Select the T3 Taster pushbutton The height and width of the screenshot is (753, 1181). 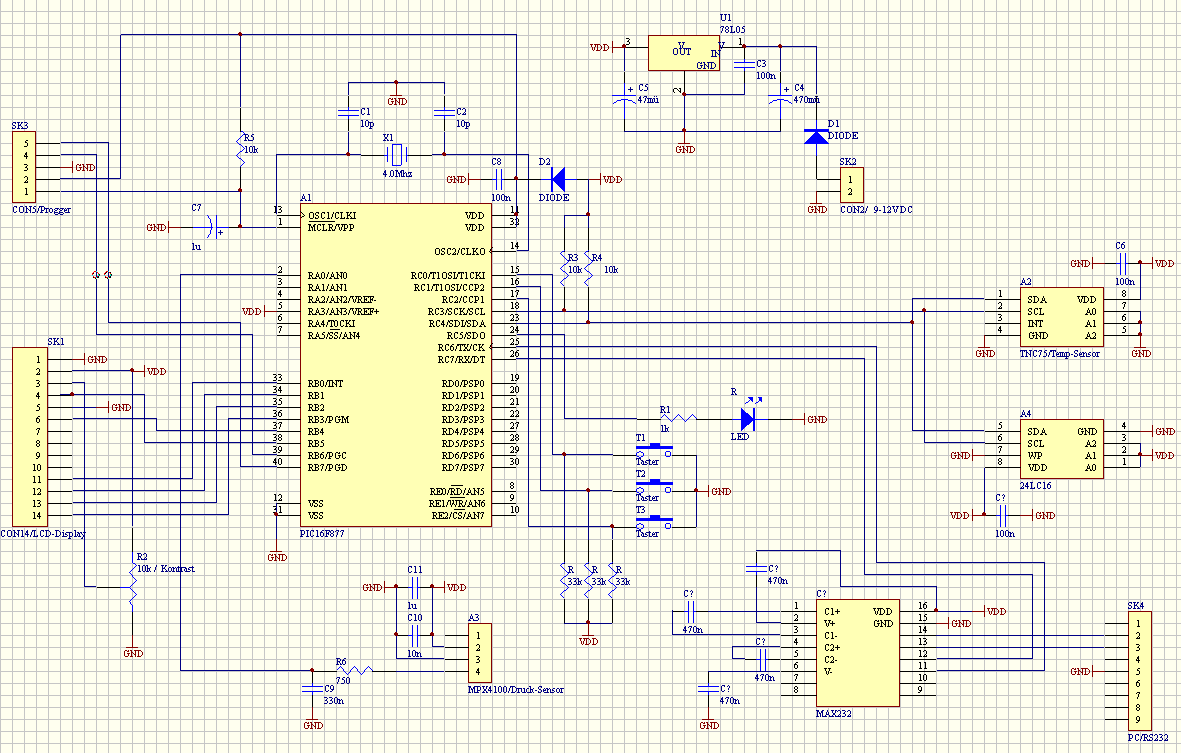[x=655, y=523]
